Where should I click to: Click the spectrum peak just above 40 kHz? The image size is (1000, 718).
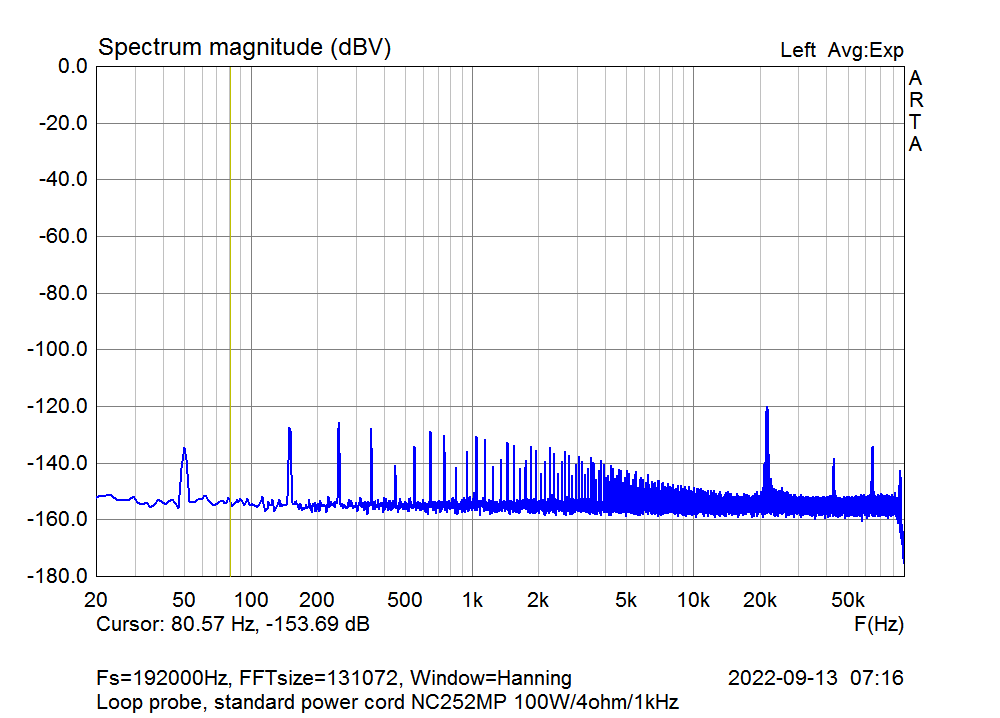[x=833, y=462]
